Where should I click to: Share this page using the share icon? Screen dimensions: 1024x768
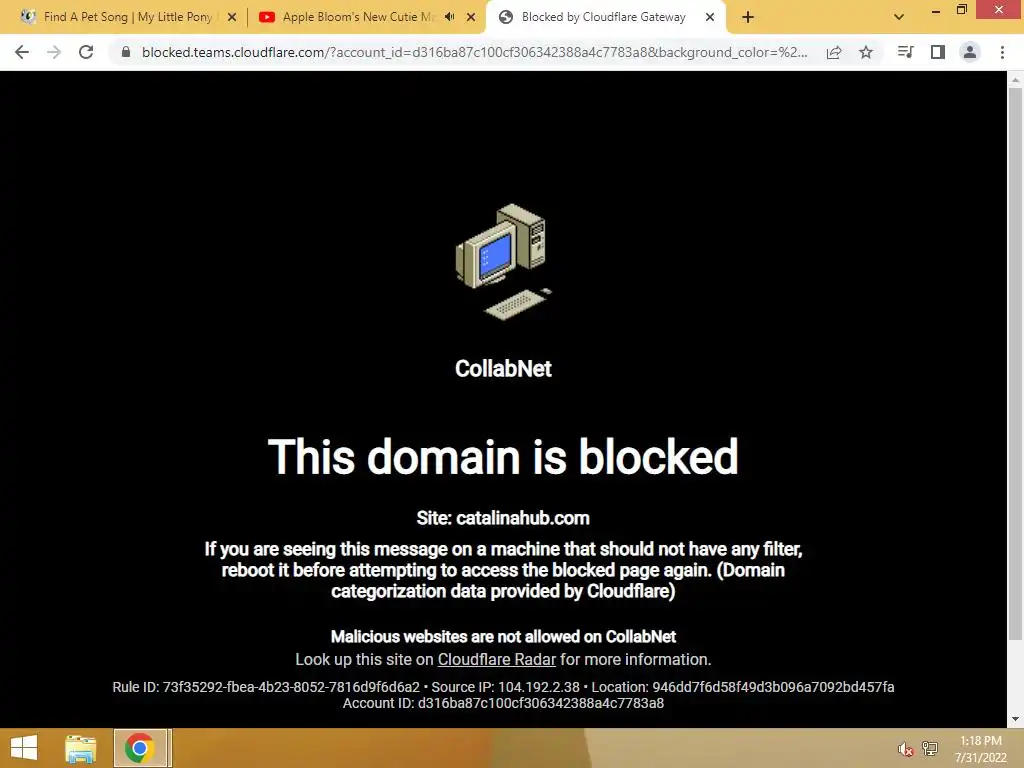834,52
